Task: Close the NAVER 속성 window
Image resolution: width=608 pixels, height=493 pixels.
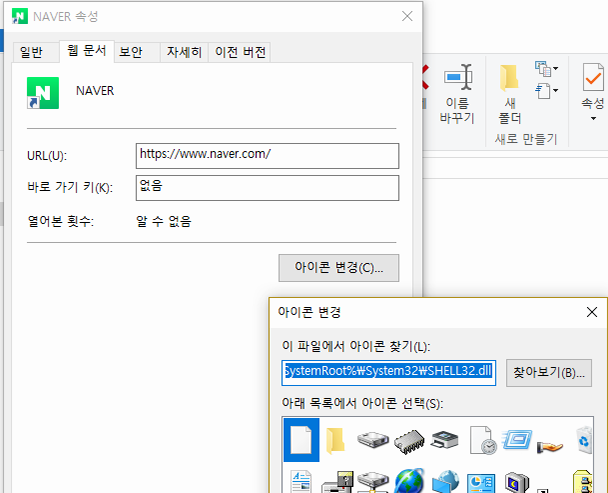Action: 407,16
